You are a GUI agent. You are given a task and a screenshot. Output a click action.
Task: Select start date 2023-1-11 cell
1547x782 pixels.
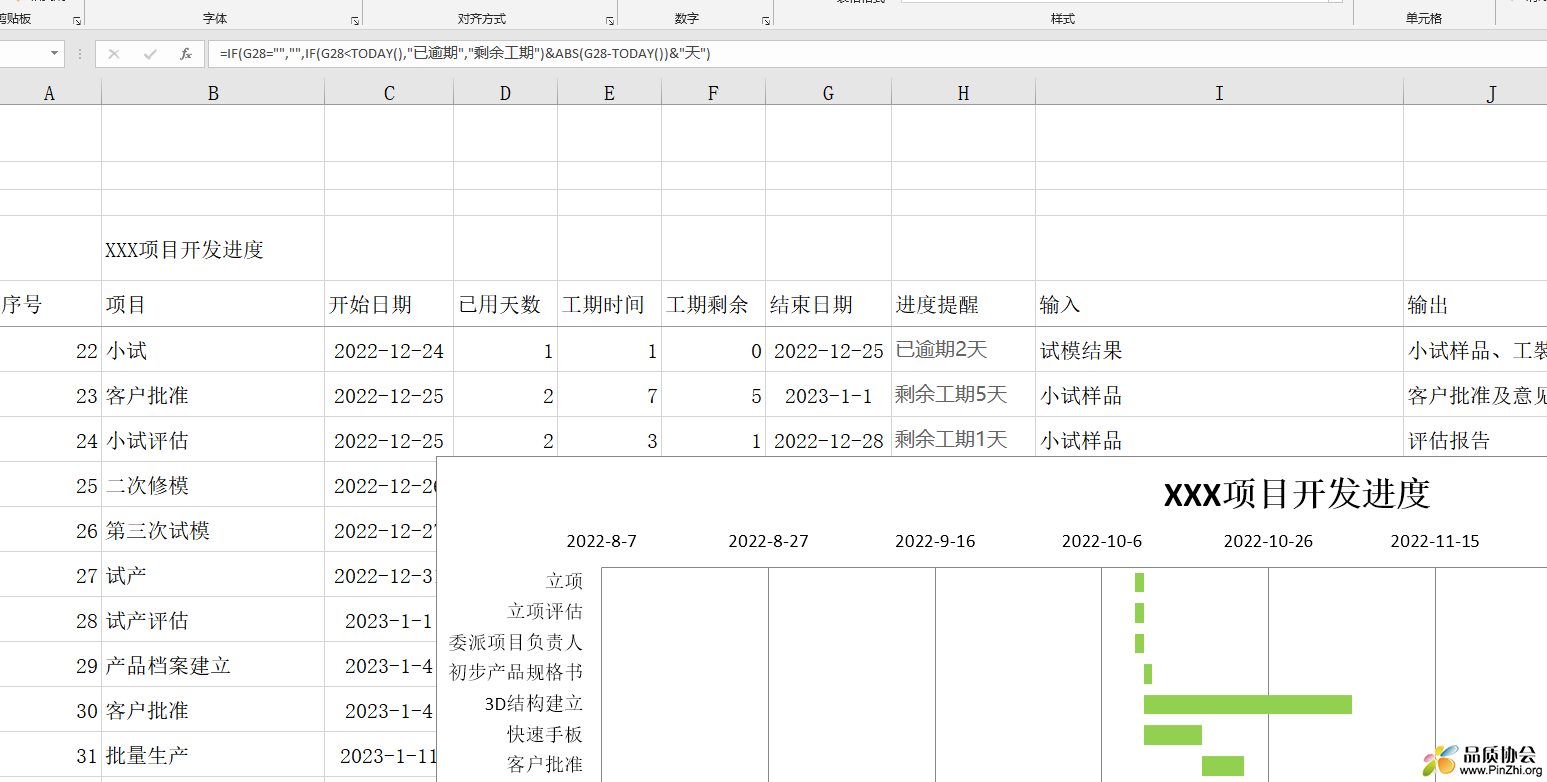coord(381,755)
